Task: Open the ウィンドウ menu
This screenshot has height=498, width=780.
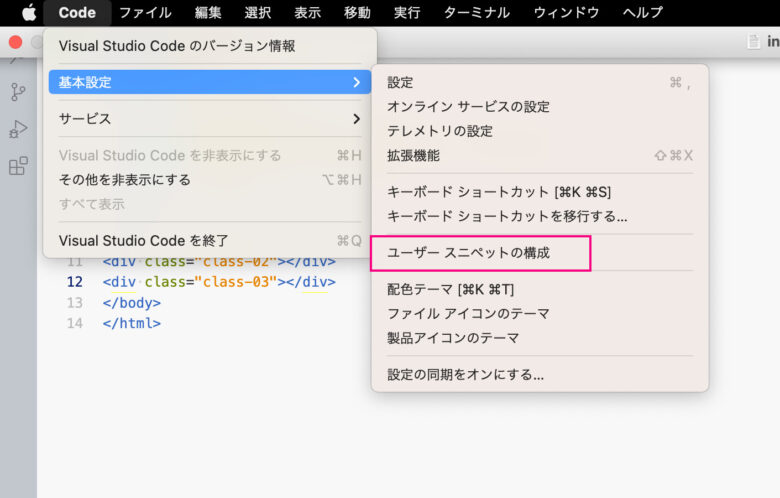Action: pyautogui.click(x=566, y=12)
